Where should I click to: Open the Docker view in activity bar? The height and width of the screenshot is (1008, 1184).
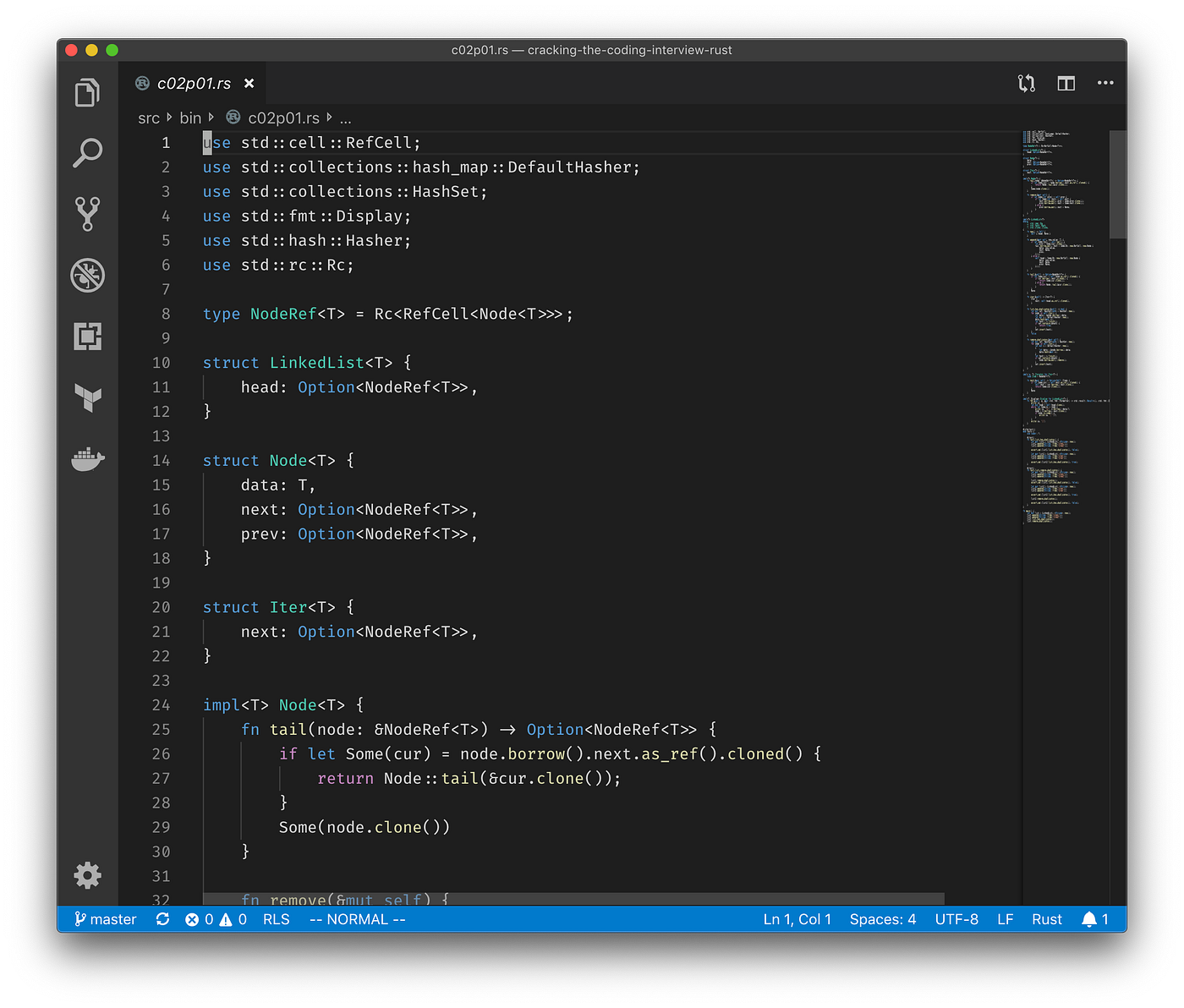87,459
